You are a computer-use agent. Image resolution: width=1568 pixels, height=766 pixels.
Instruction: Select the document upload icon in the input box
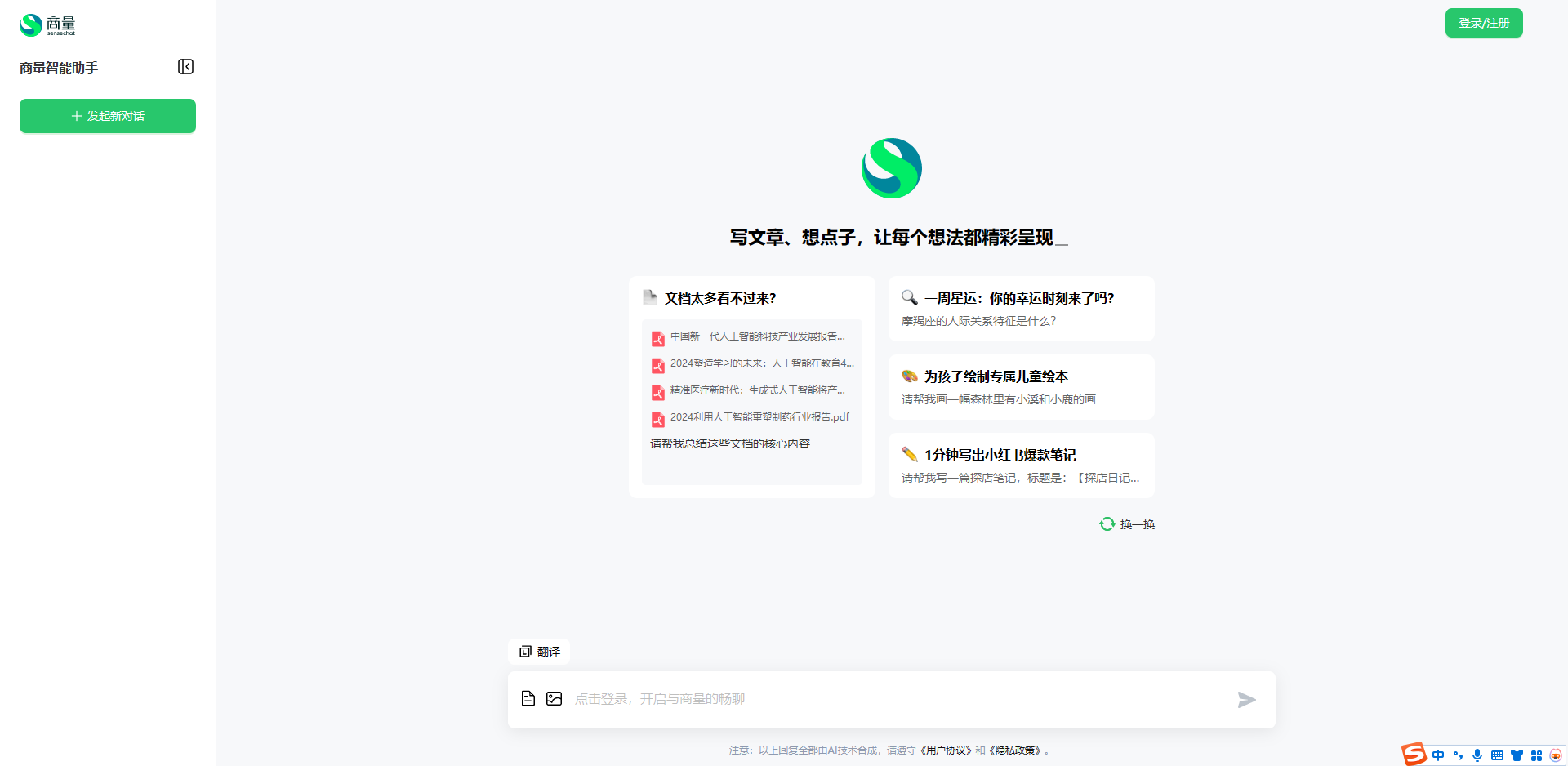528,699
